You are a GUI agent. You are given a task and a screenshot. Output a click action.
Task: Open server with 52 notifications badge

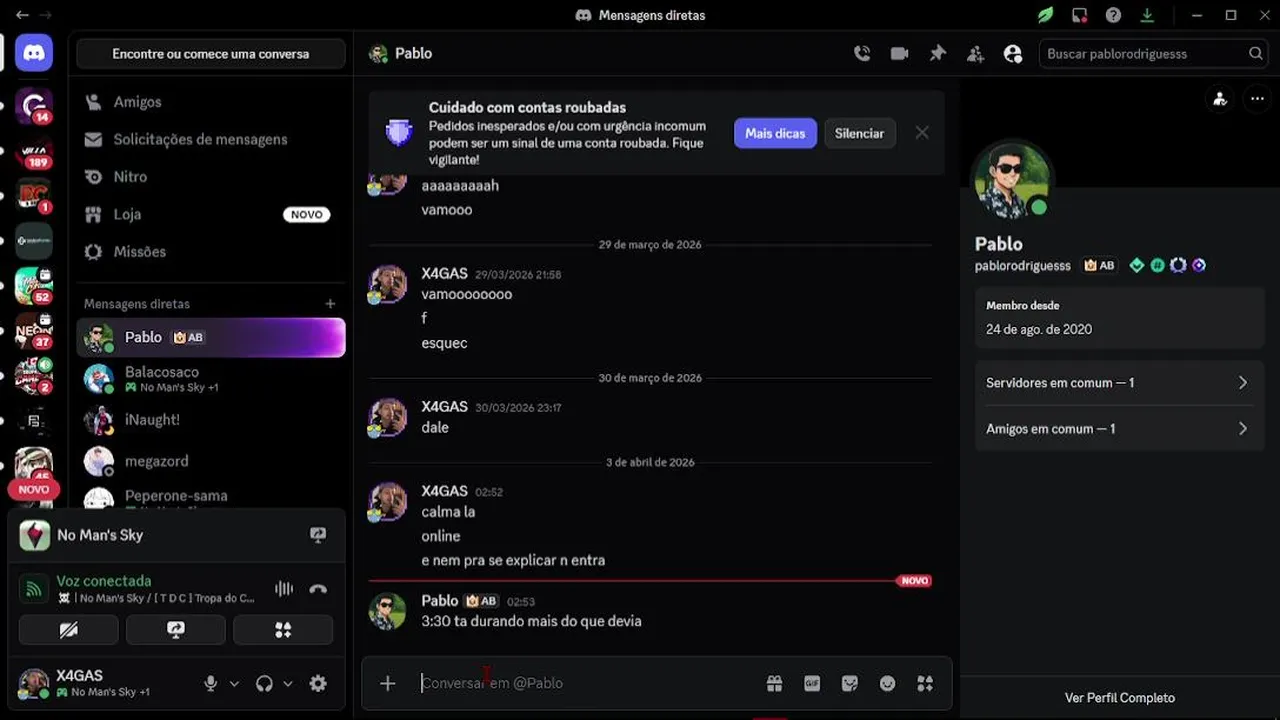click(34, 287)
